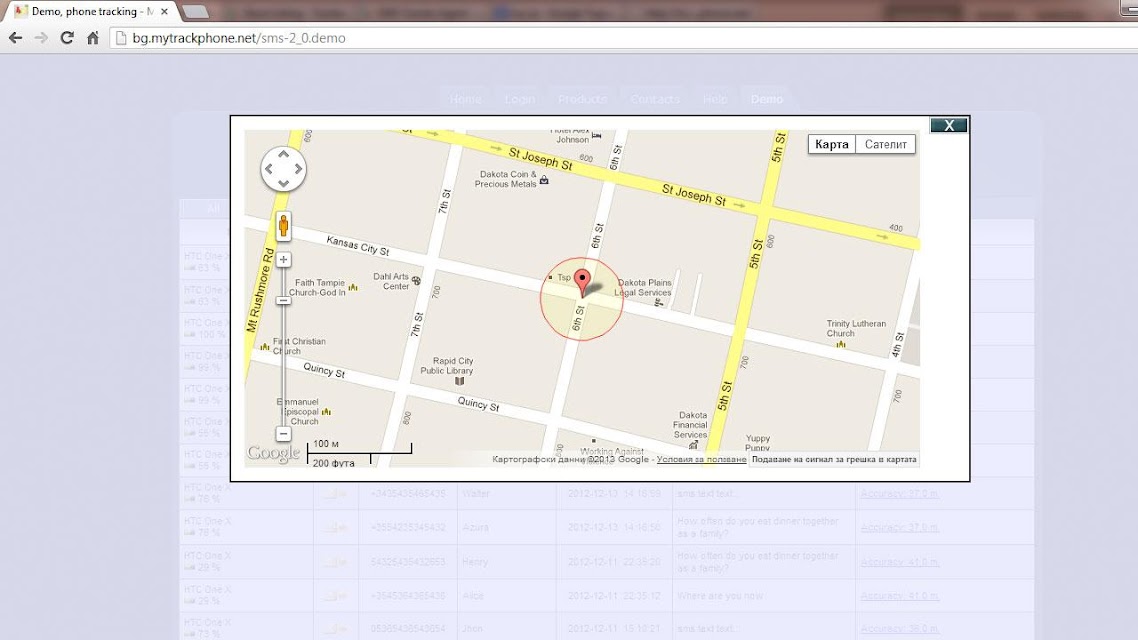Image resolution: width=1138 pixels, height=640 pixels.
Task: Click the Google logo on the map
Action: click(273, 454)
